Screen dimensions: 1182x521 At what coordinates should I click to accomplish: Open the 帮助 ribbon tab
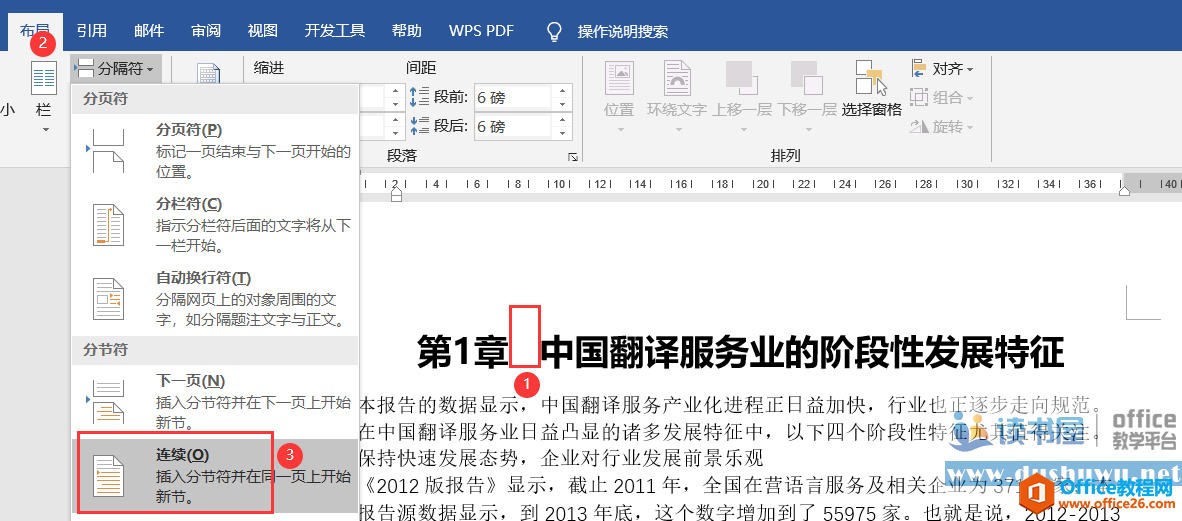[x=407, y=31]
